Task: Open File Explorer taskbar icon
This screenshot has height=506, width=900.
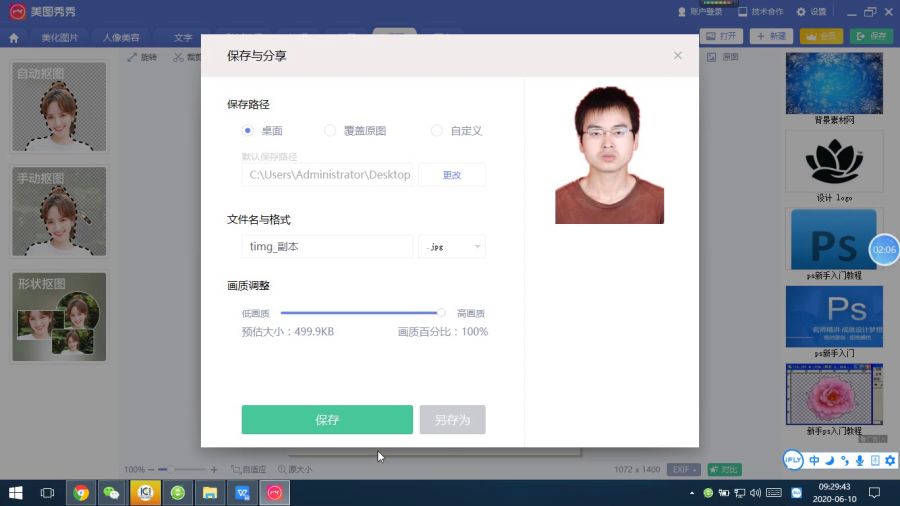Action: tap(210, 493)
